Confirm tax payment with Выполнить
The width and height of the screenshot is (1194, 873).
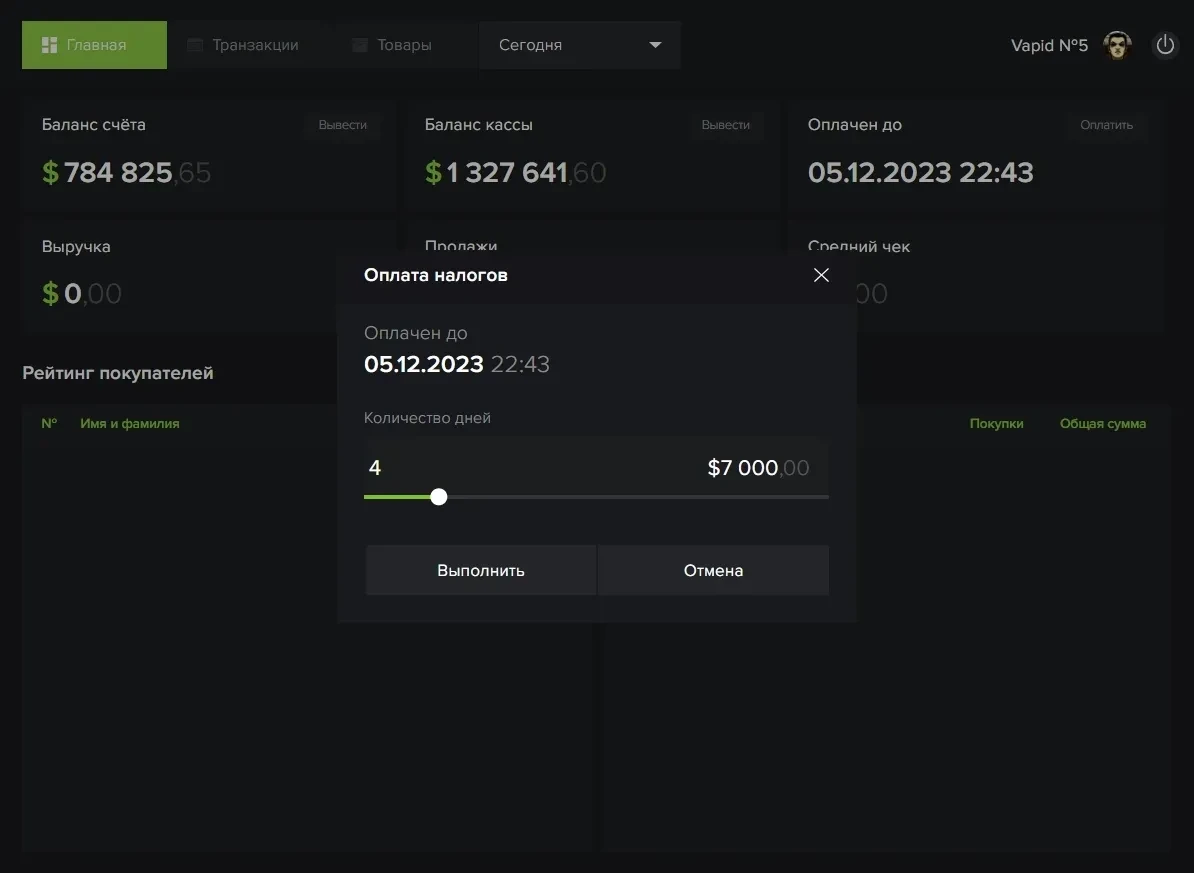(481, 571)
